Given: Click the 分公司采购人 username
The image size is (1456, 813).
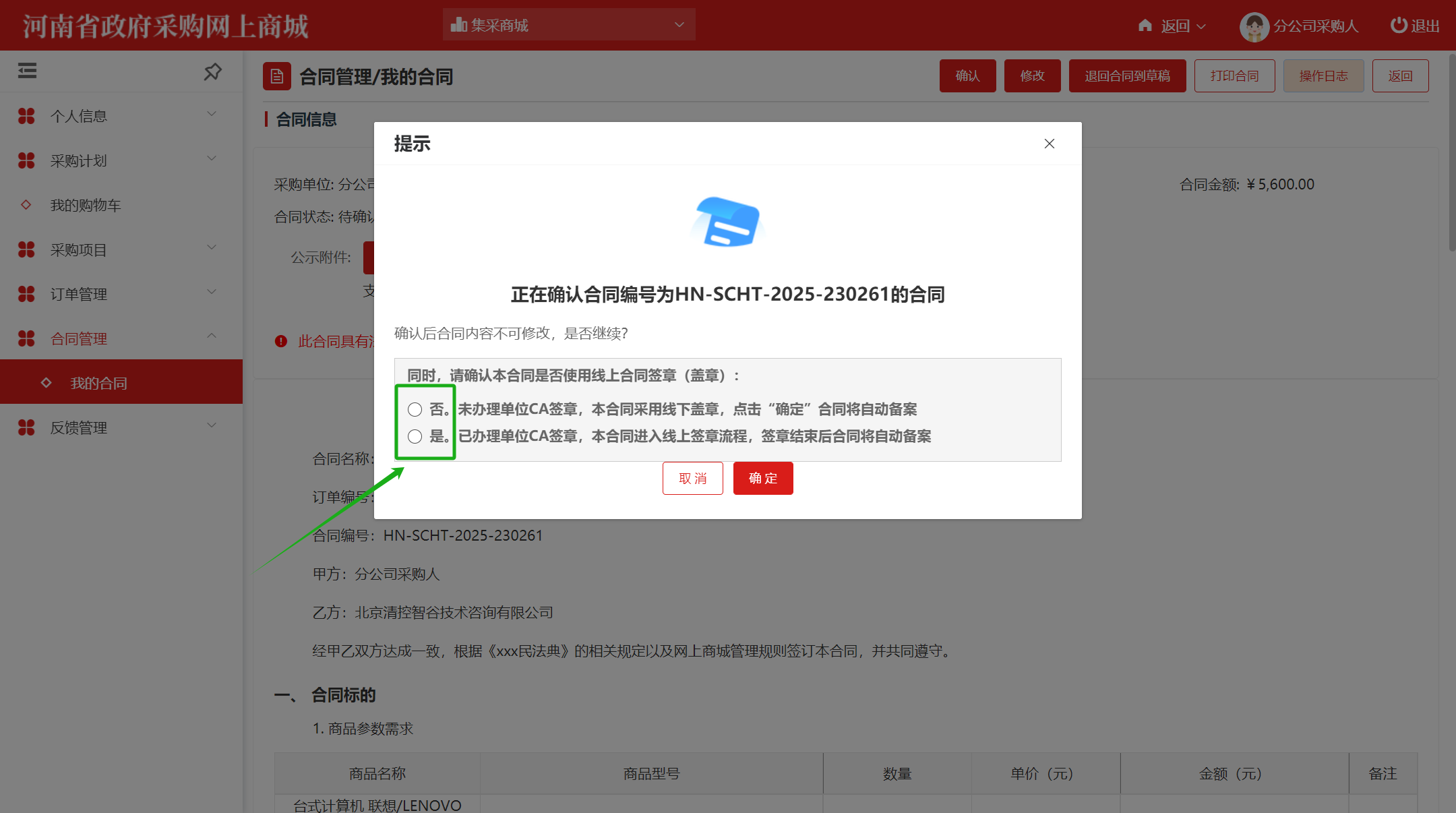Looking at the screenshot, I should (x=1315, y=26).
